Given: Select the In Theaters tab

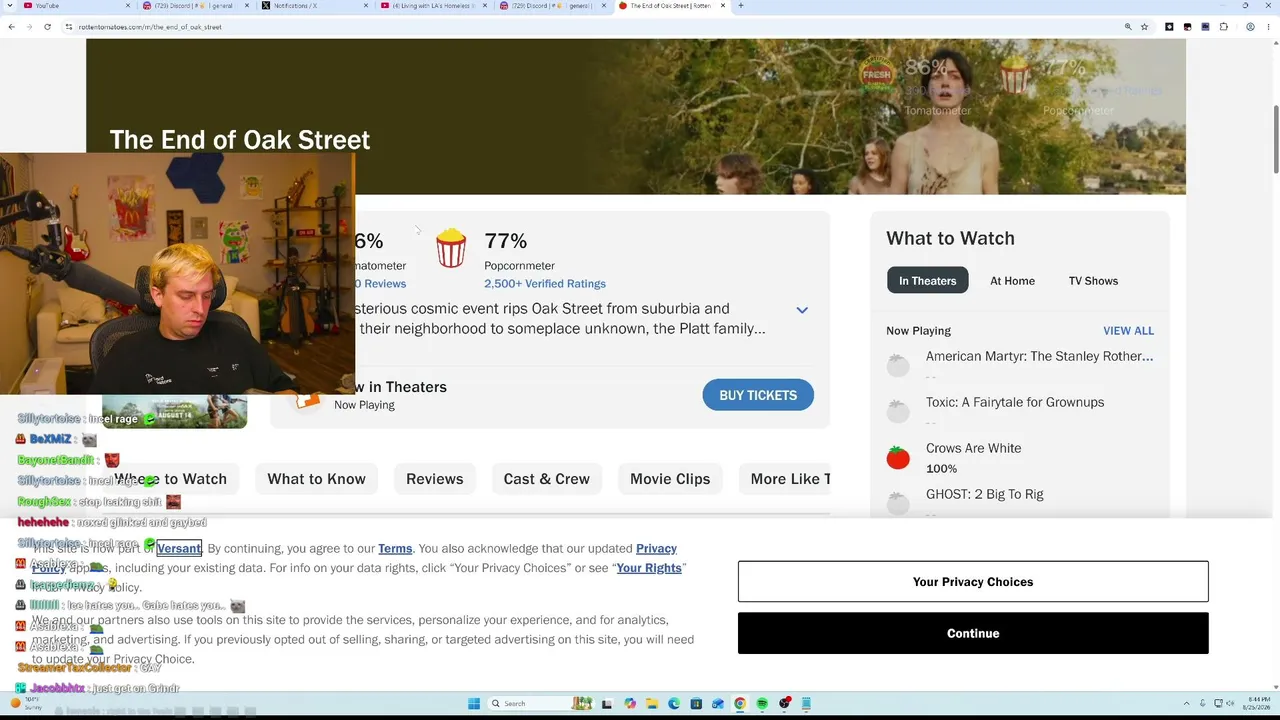Looking at the screenshot, I should coord(927,280).
